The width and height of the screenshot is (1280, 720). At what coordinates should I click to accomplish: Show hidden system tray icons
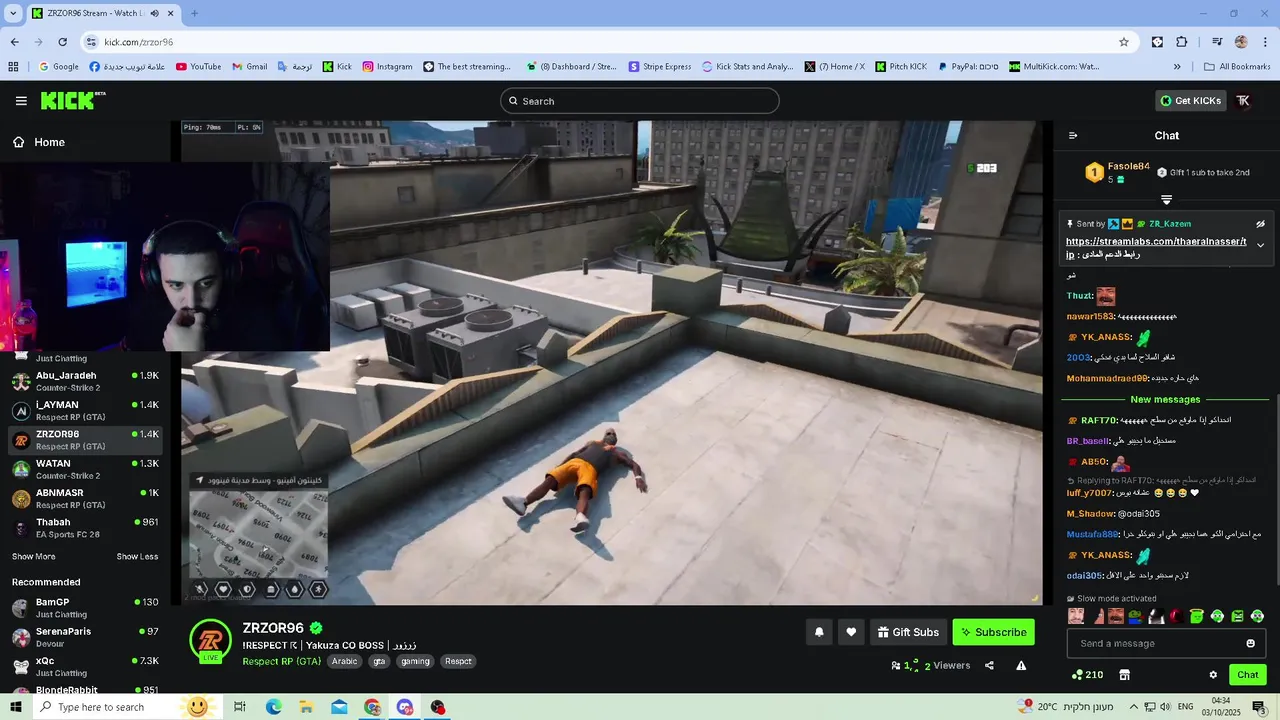click(1133, 707)
